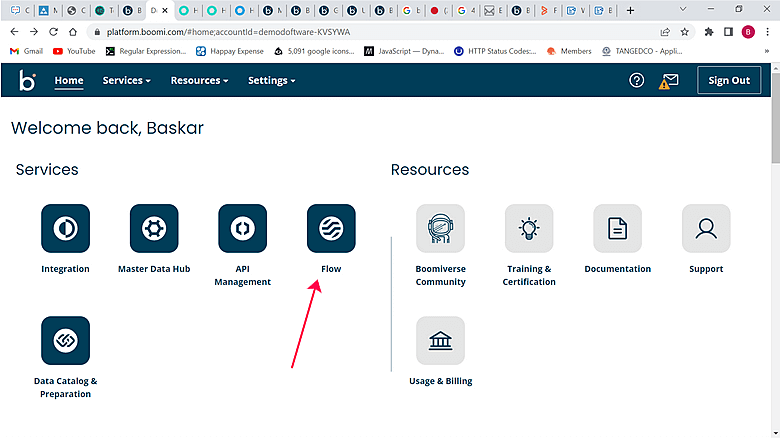Image resolution: width=780 pixels, height=438 pixels.
Task: Open the help question mark icon
Action: 636,80
